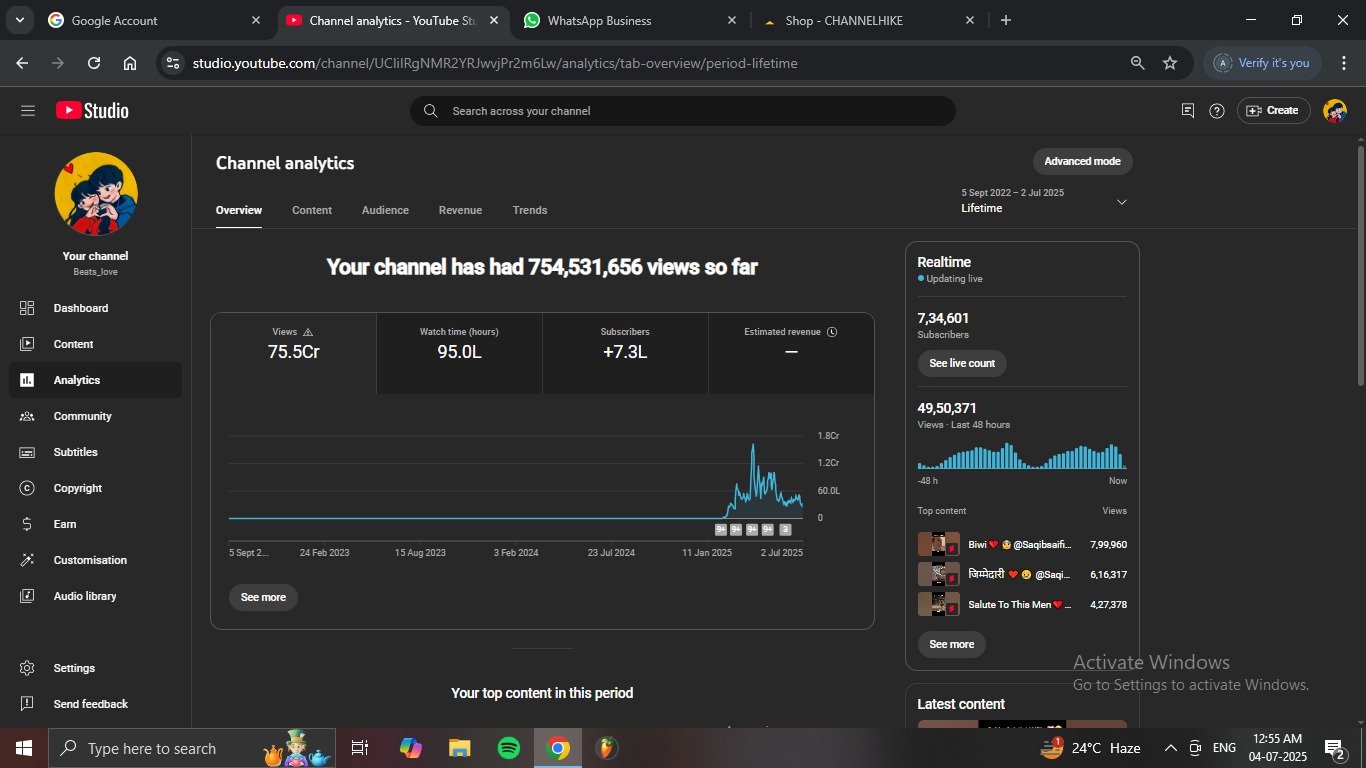
Task: Open the help question mark icon
Action: (1217, 111)
